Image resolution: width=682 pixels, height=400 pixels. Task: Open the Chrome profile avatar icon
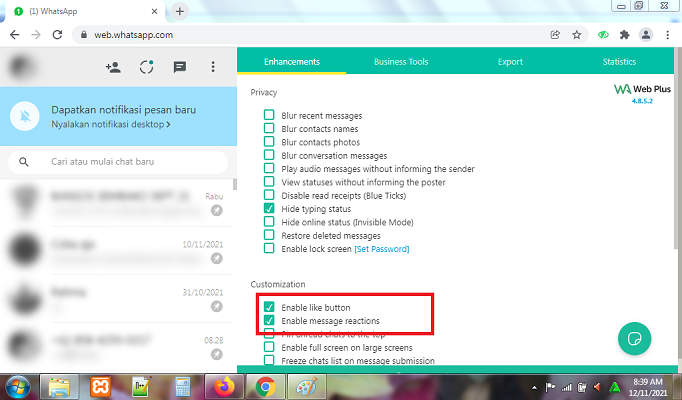(x=646, y=35)
